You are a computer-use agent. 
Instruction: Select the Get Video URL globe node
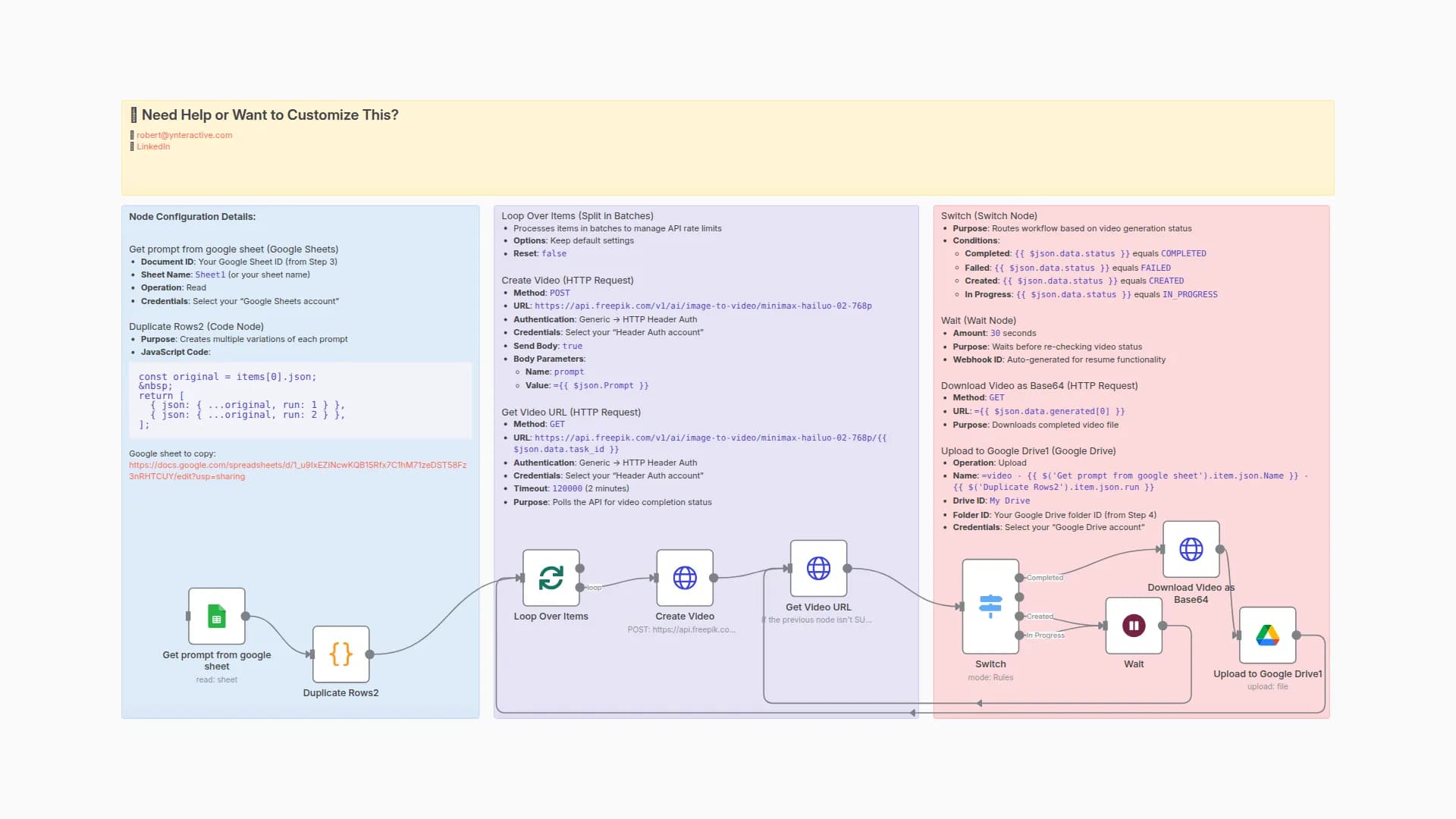818,568
